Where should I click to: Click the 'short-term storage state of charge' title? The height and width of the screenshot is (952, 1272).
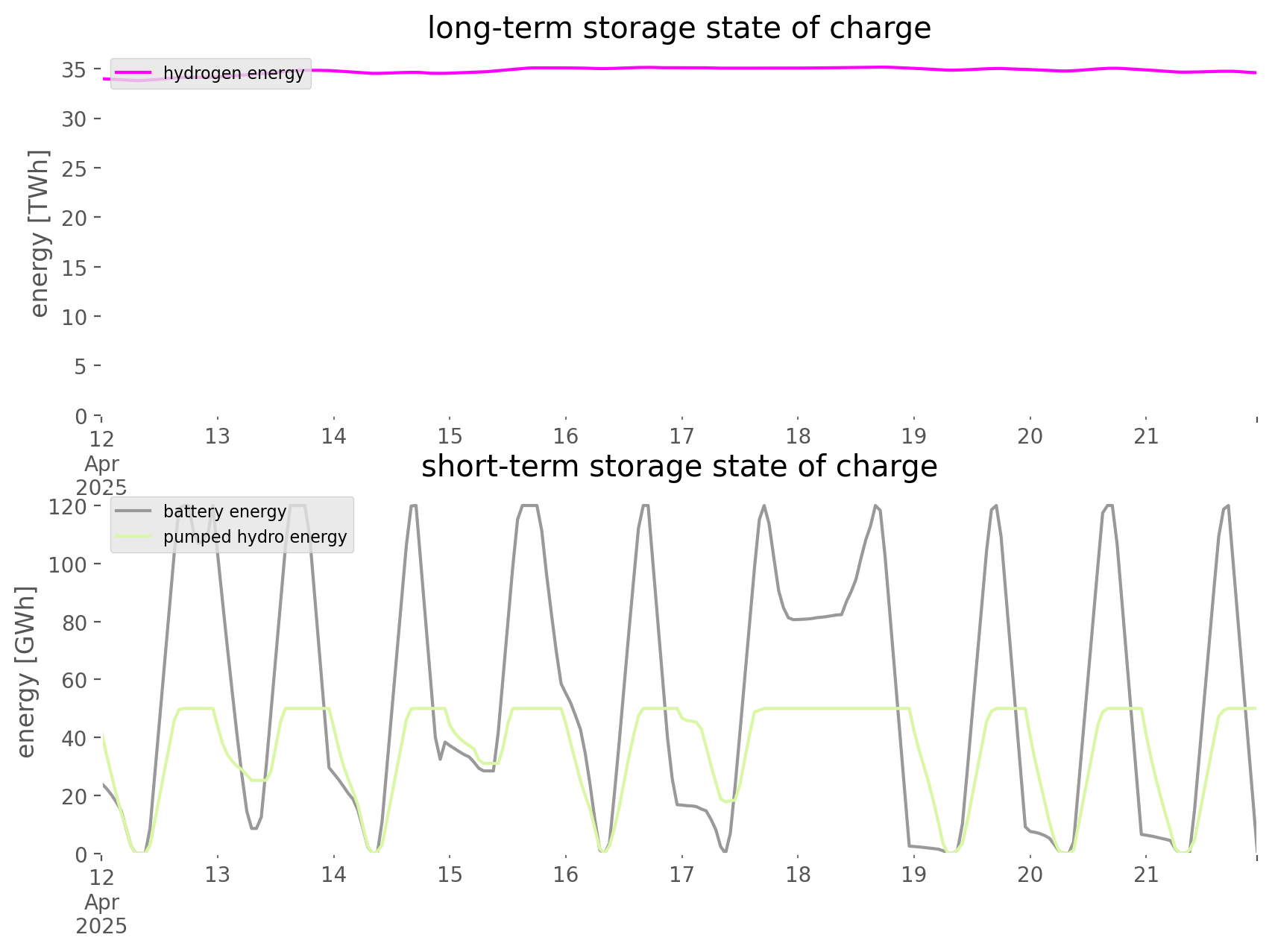pos(678,467)
